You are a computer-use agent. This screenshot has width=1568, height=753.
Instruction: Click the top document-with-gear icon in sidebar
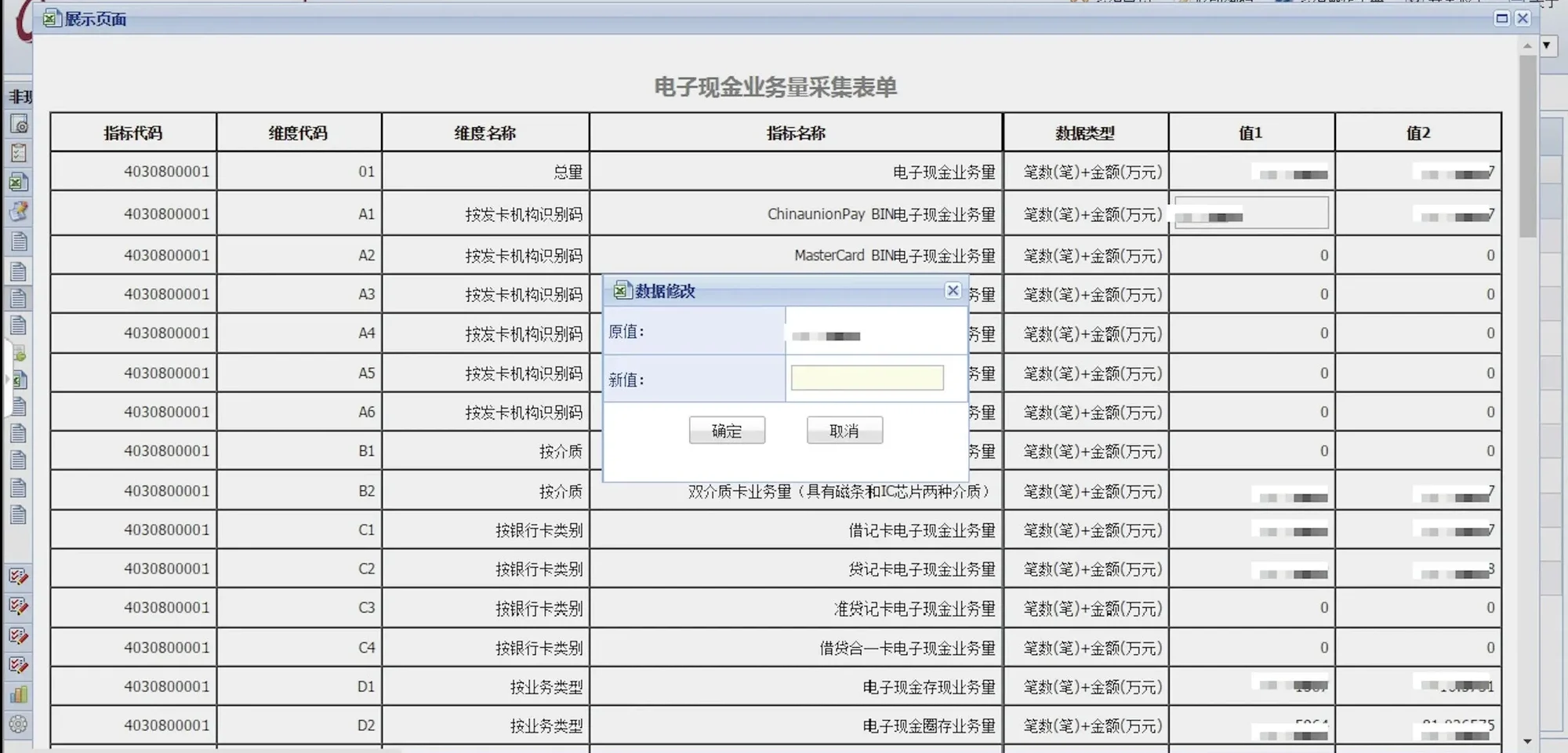point(19,124)
